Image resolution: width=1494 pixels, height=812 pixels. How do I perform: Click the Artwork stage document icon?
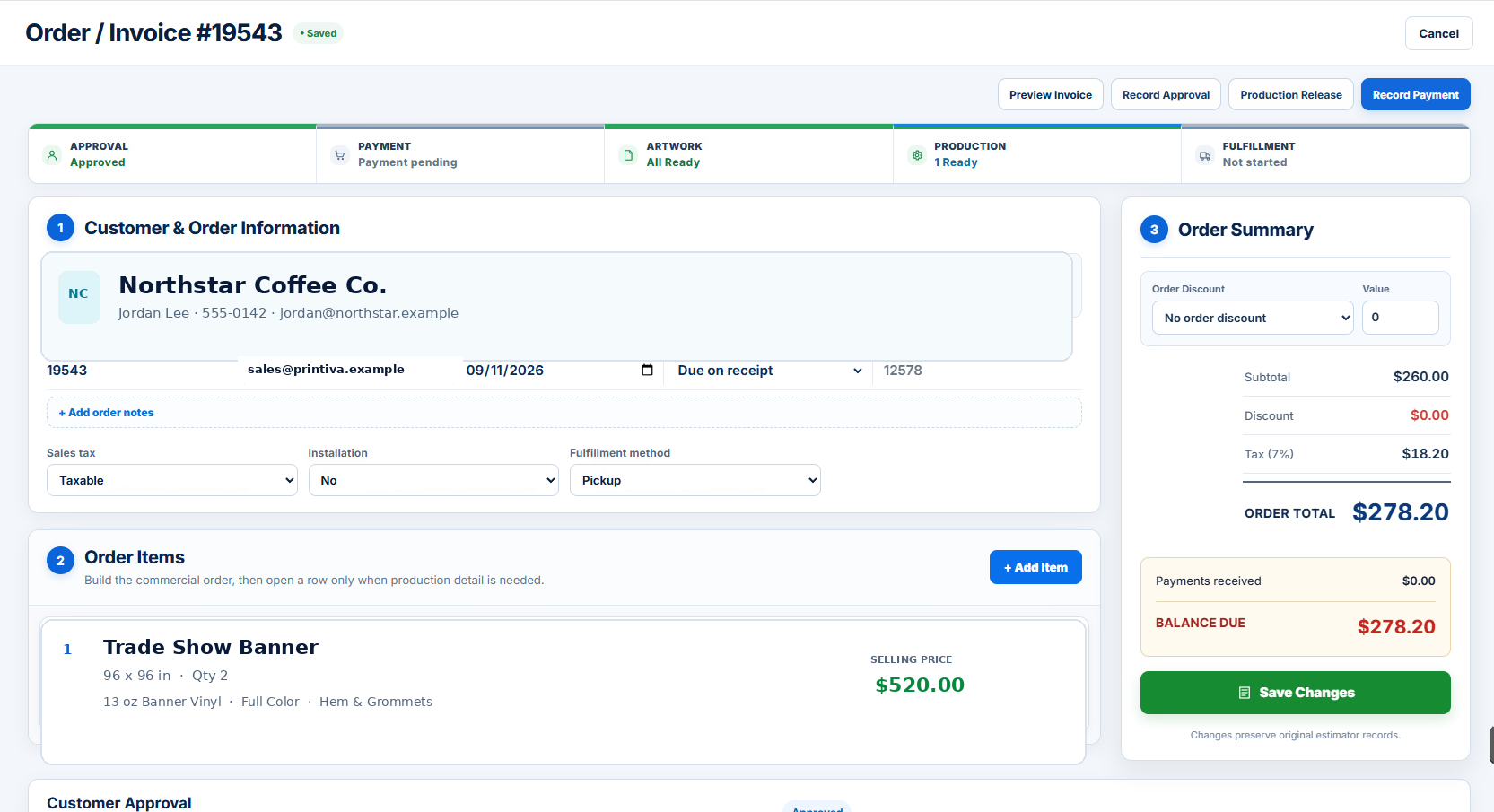628,155
